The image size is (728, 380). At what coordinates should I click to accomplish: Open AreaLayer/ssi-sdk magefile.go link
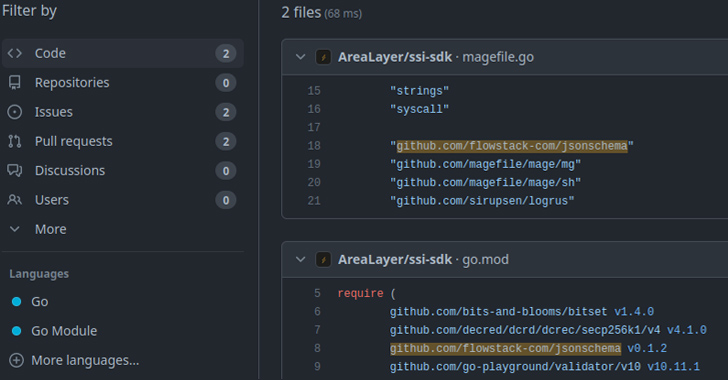point(436,57)
